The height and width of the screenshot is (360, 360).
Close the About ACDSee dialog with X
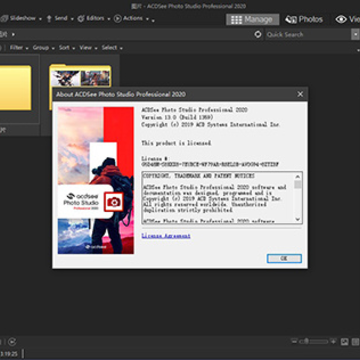[300, 94]
